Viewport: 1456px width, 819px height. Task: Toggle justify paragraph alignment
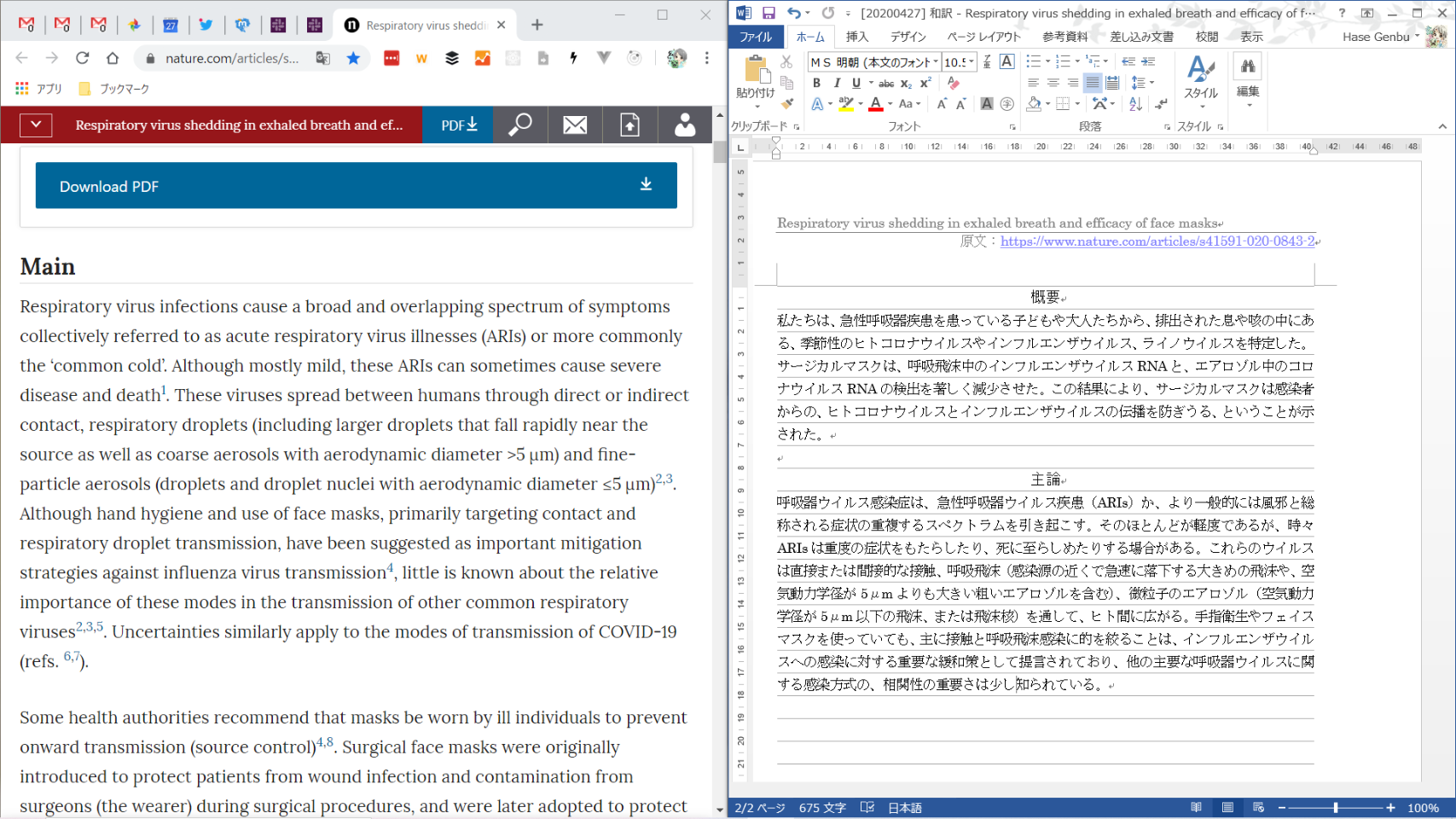pos(1092,83)
